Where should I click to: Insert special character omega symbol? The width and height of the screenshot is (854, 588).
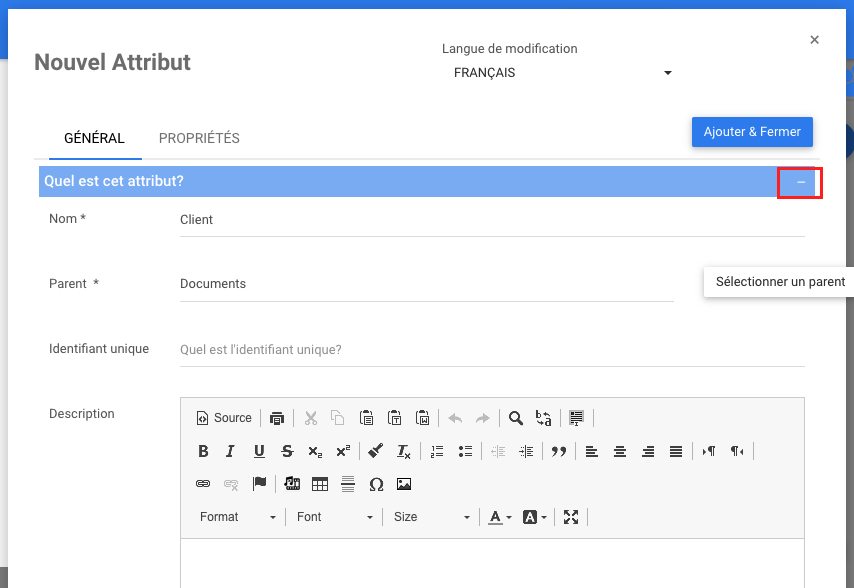click(x=376, y=484)
